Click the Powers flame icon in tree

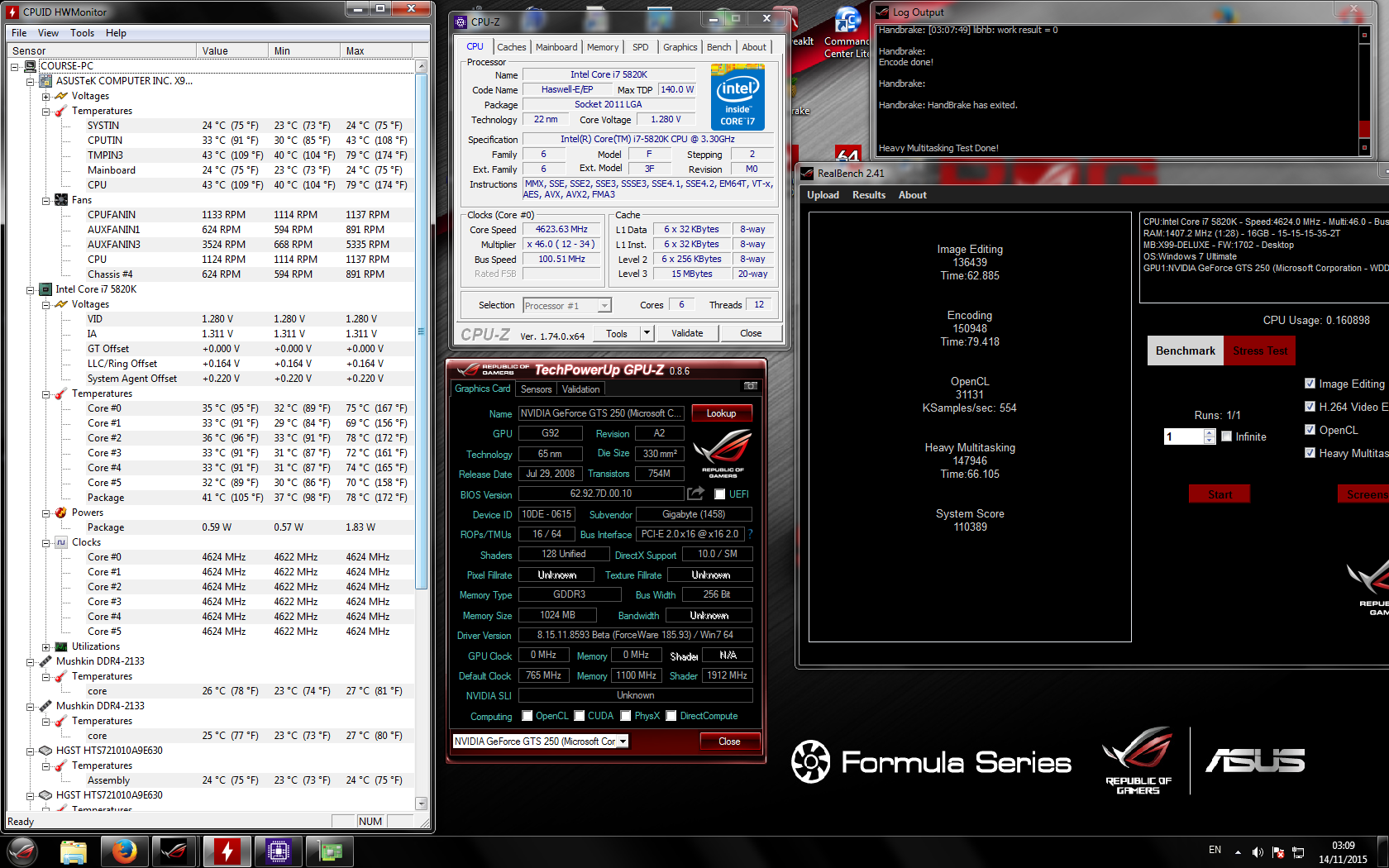coord(61,513)
